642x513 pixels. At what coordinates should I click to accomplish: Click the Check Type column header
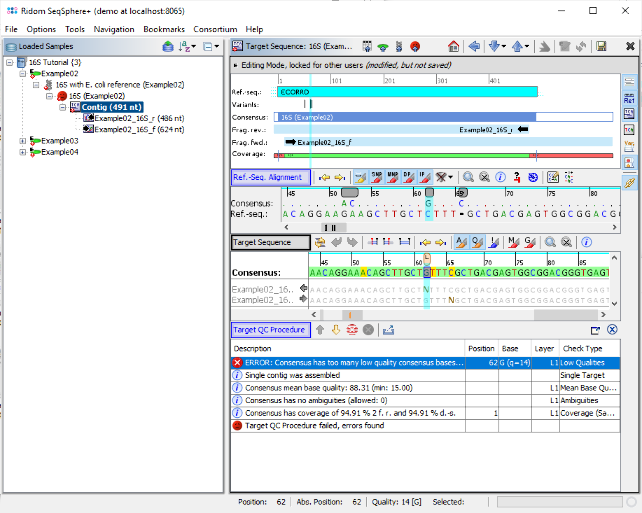(x=589, y=349)
